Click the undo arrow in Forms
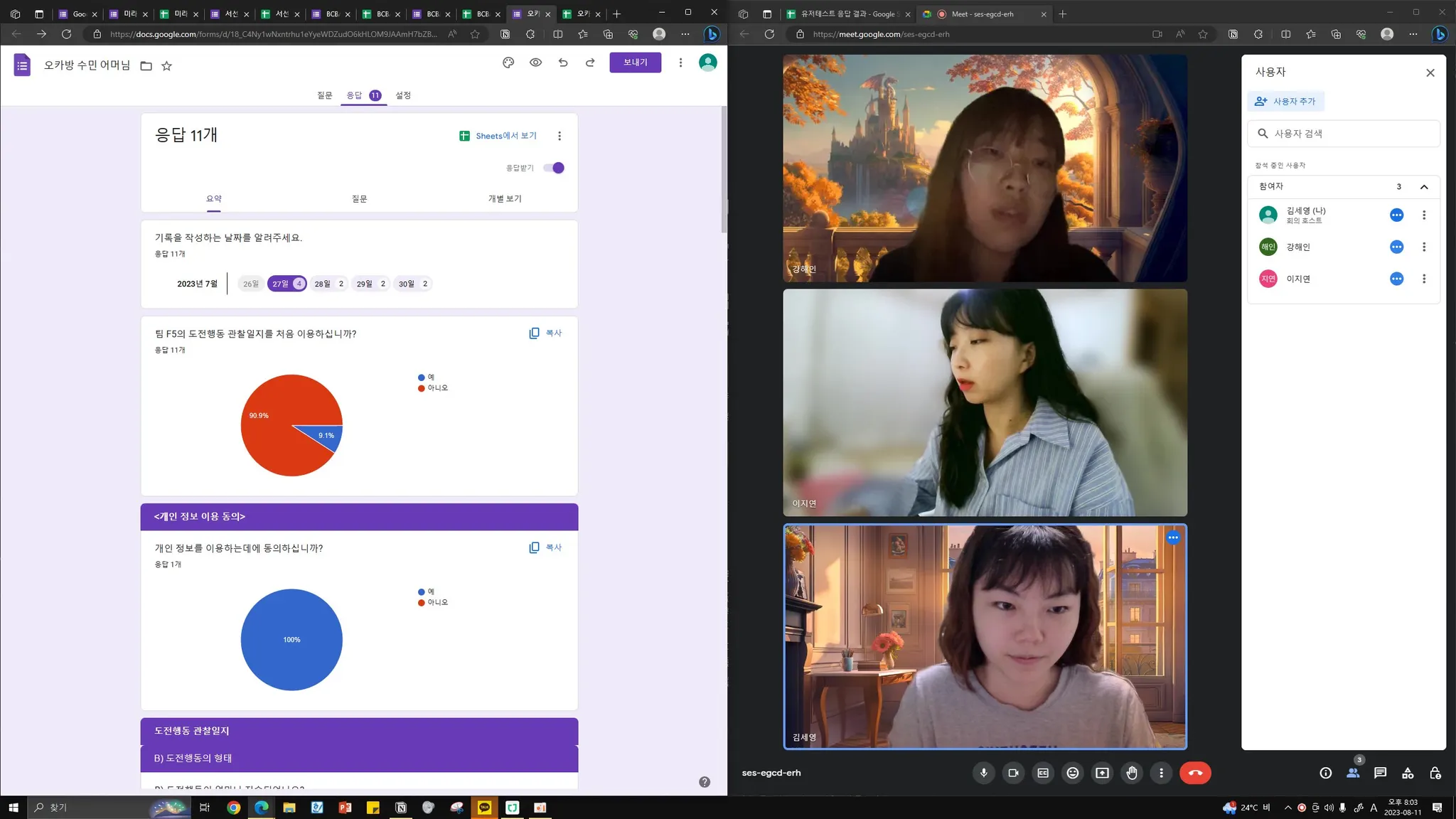Screen dimensions: 1456x819 coord(563,63)
